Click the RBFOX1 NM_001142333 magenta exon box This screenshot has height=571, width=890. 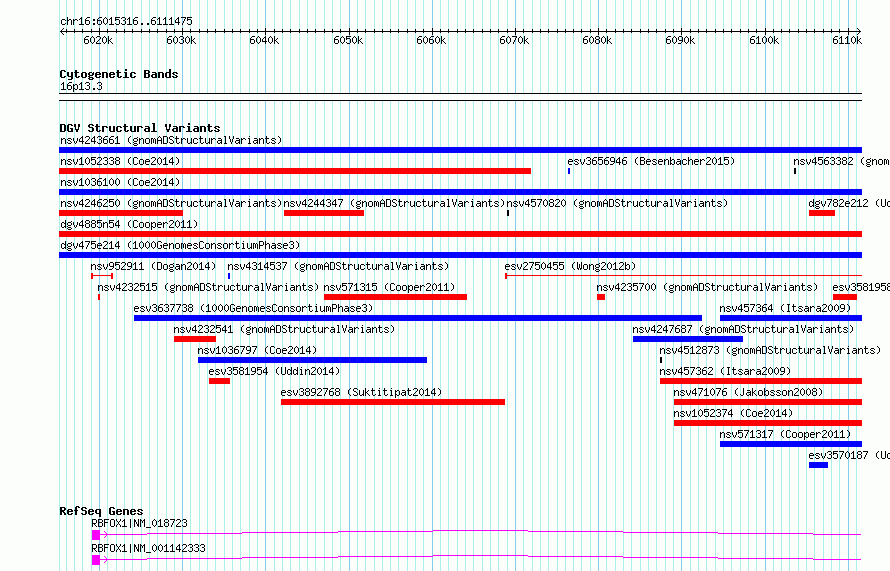[x=96, y=560]
